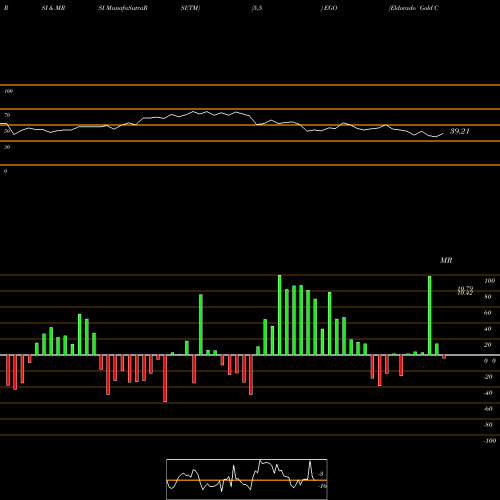This screenshot has height=500, width=500.
Task: Click the -100 label on MR axis
Action: (489, 441)
